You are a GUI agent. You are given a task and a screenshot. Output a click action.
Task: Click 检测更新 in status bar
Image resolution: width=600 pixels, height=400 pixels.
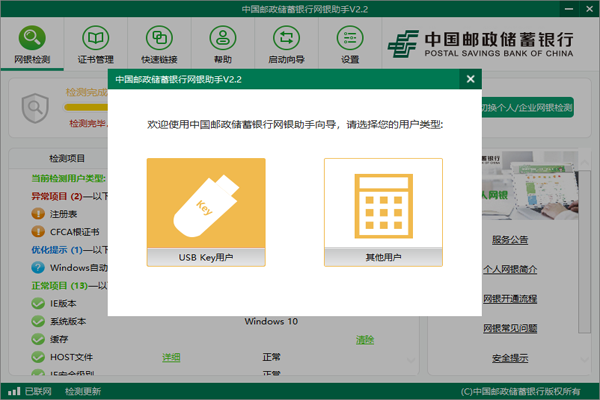(x=81, y=391)
